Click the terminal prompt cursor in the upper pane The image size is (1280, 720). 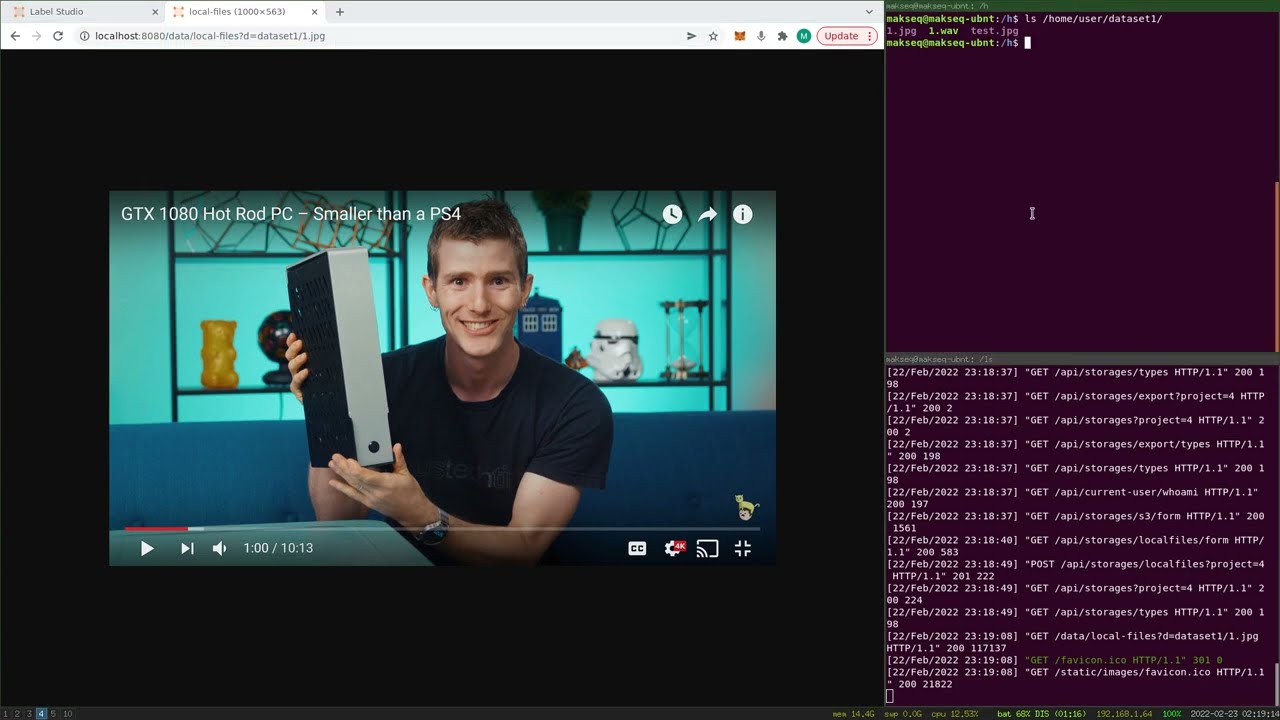point(1027,43)
